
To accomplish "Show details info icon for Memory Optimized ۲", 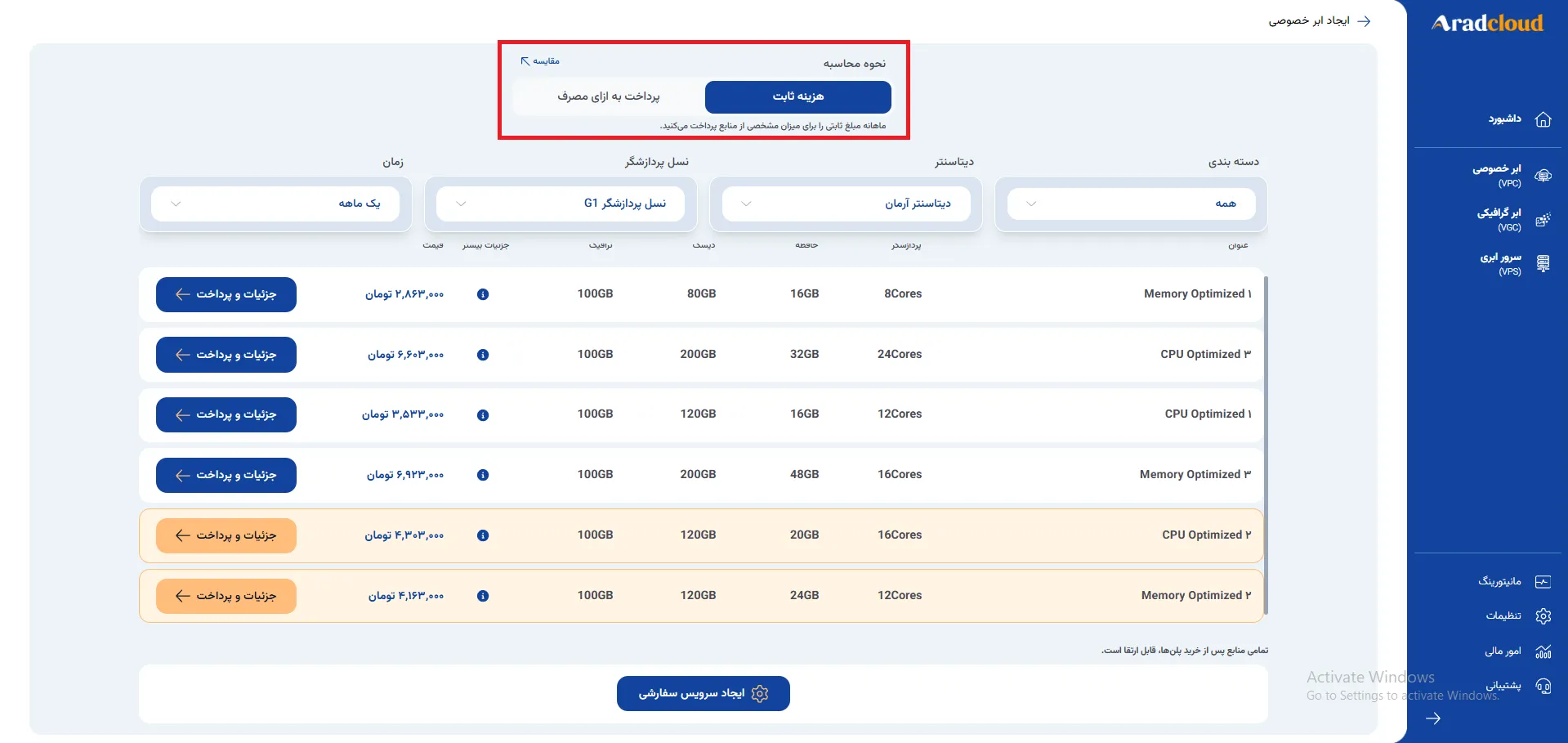I will click(483, 596).
